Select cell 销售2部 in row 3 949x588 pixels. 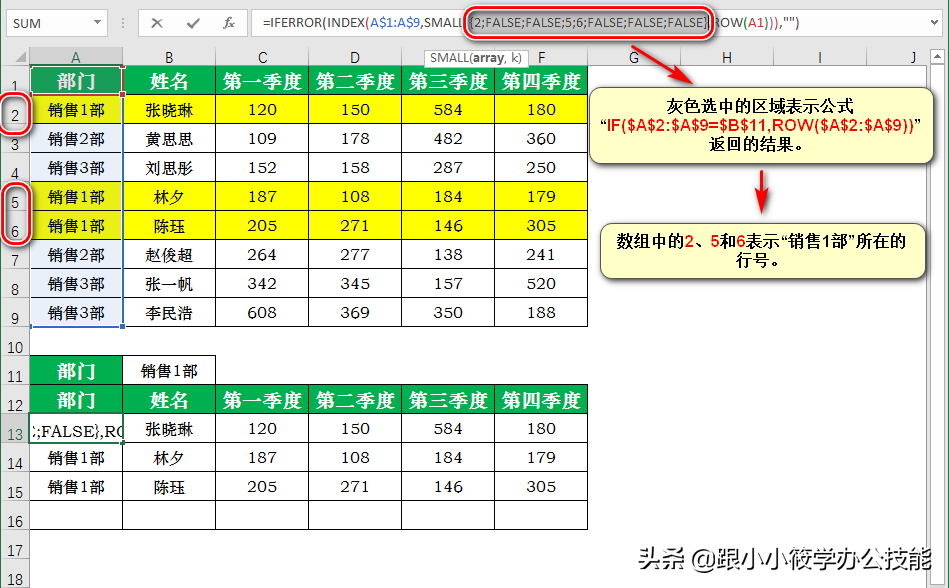tap(76, 139)
